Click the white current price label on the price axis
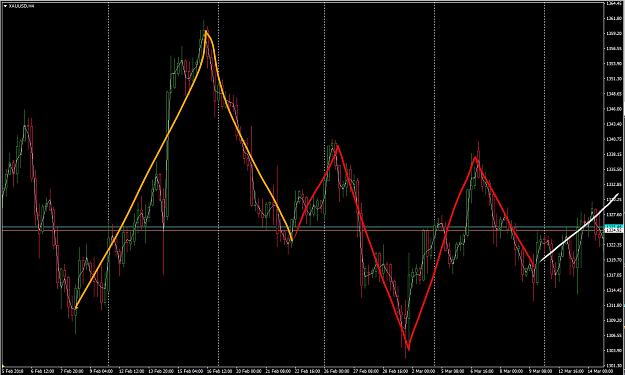This screenshot has height=375, width=625. (x=615, y=231)
